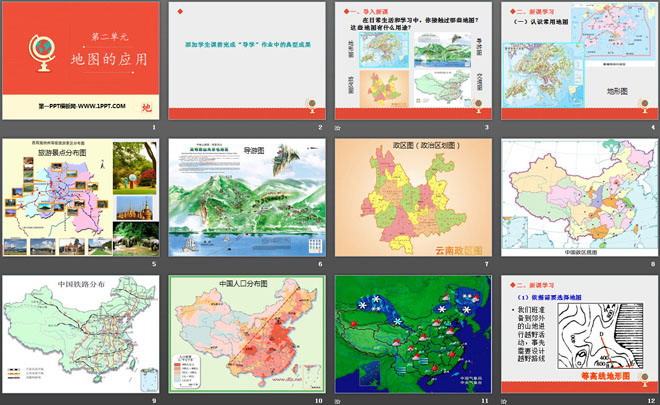Open the 中国政区图 map slide
Screen dimensions: 660x405
point(577,200)
